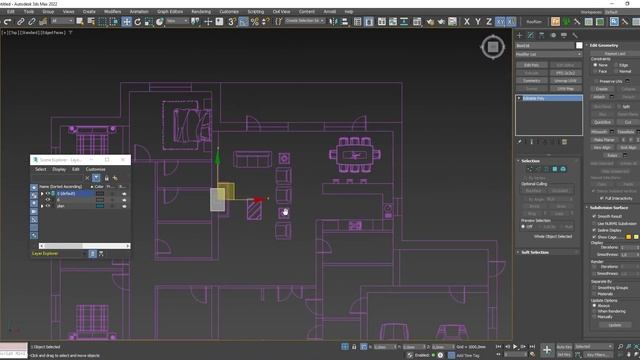Collapse the Edit Geometry rollout
Screen dimensions: 640x360
pyautogui.click(x=603, y=45)
